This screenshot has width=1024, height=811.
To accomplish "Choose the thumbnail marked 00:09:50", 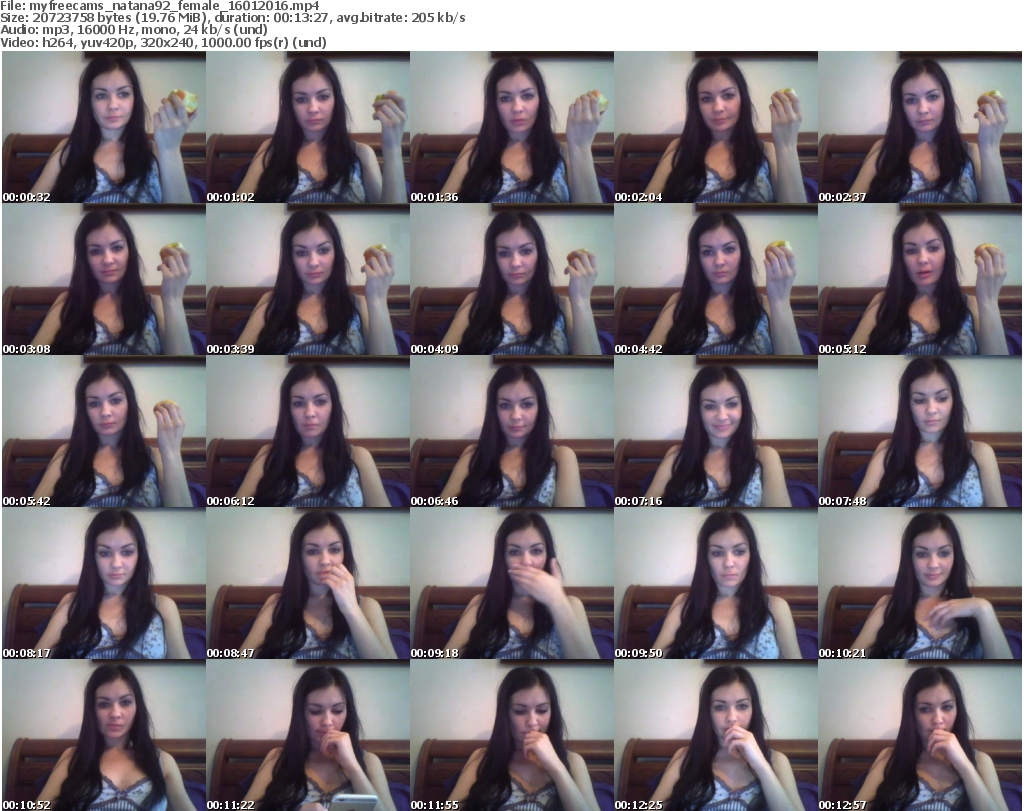I will [x=716, y=584].
